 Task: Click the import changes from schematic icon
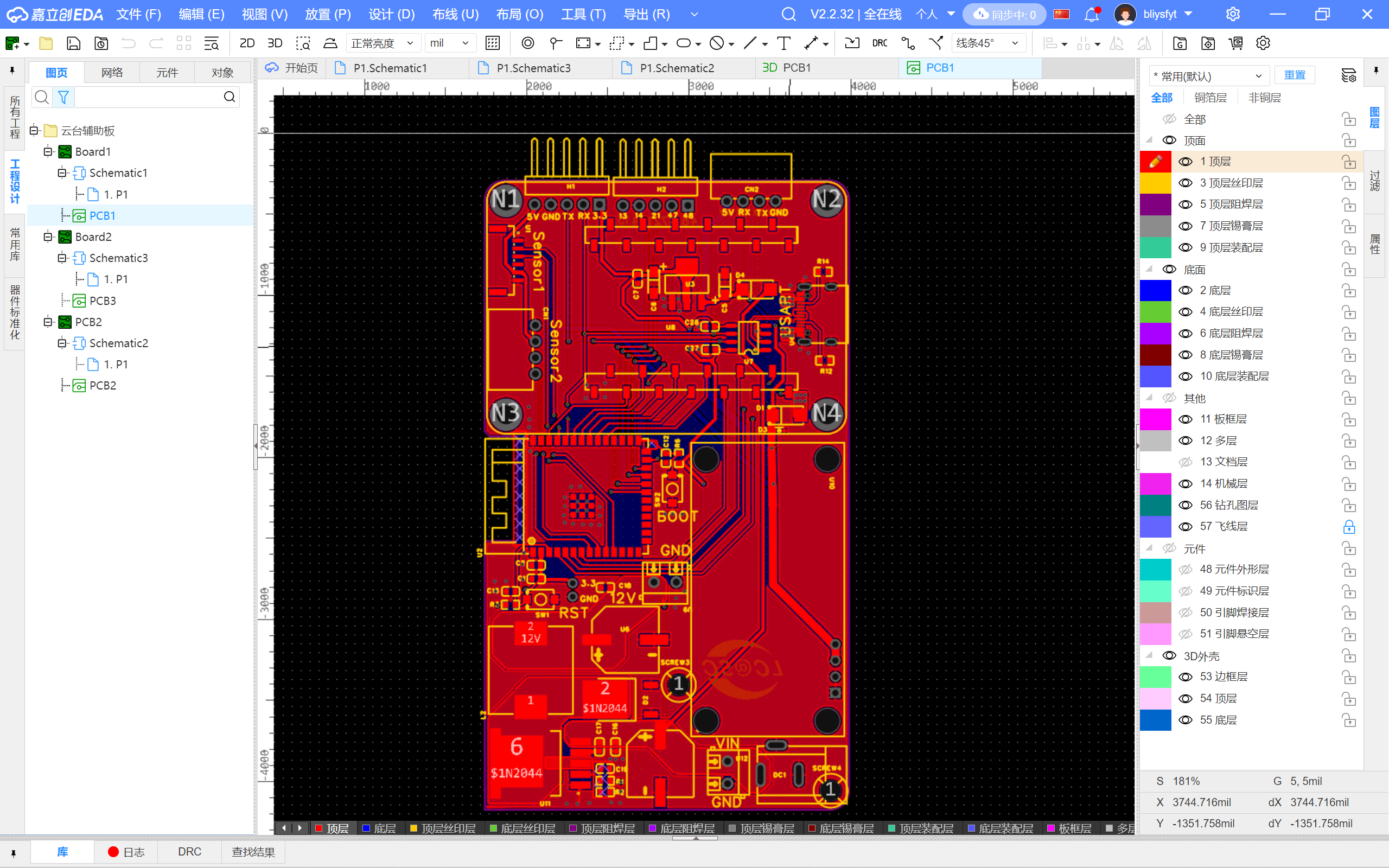(852, 43)
